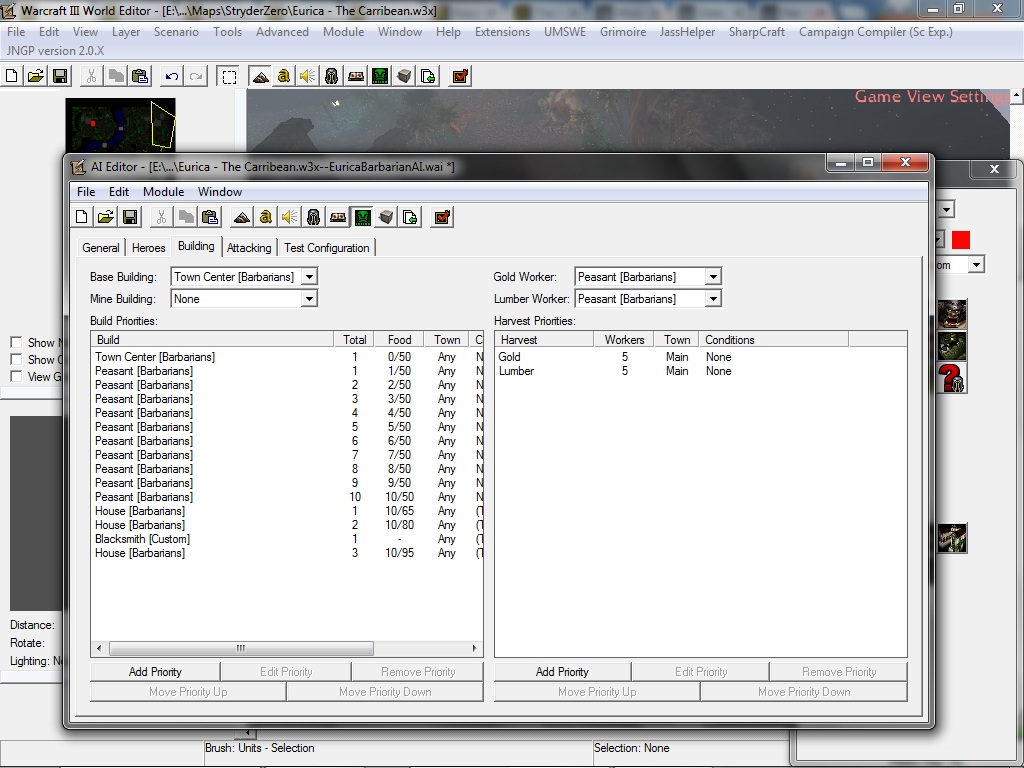Click the red color swatch on the right panel
1024x768 pixels.
(961, 240)
